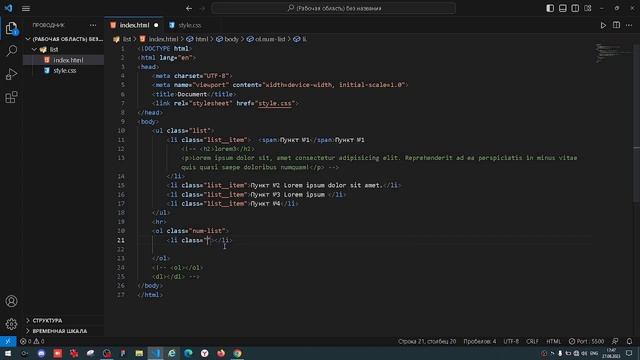Open the notifications bell in status bar
The width and height of the screenshot is (640, 360).
(629, 341)
